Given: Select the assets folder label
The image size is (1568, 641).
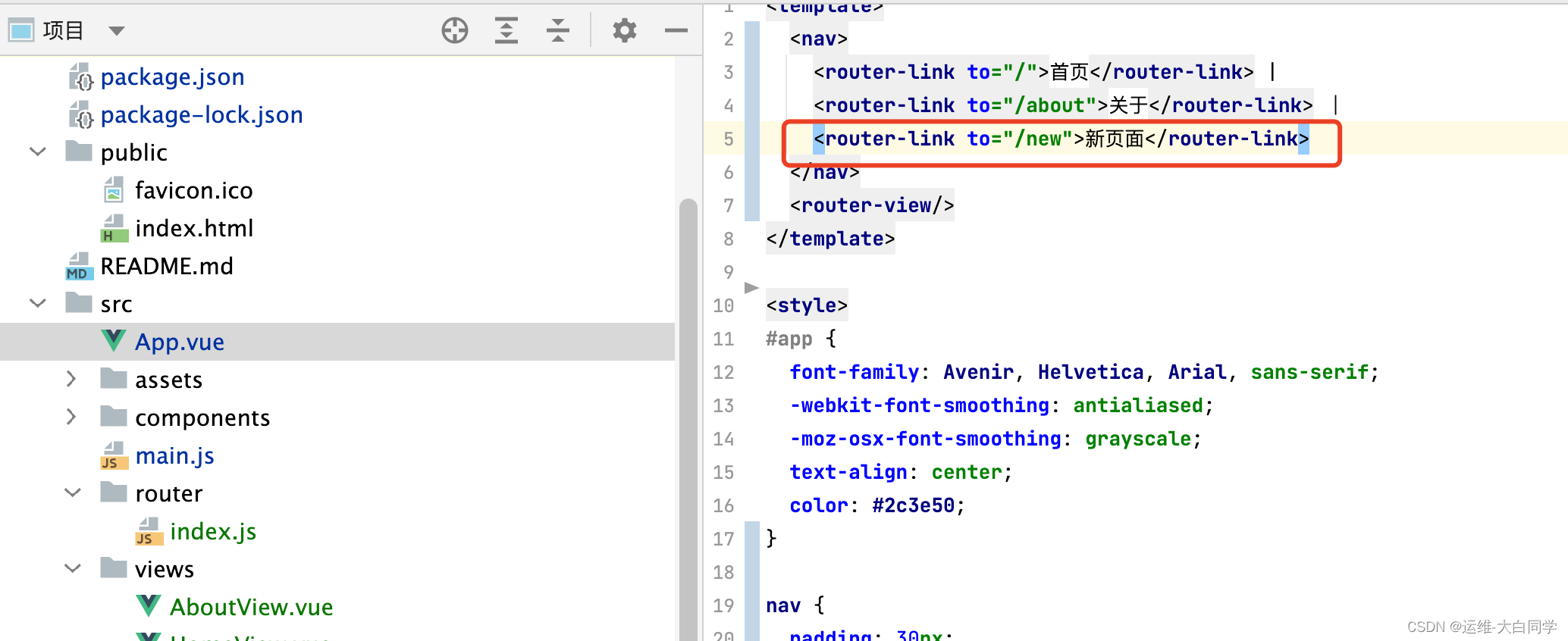Looking at the screenshot, I should pos(168,380).
